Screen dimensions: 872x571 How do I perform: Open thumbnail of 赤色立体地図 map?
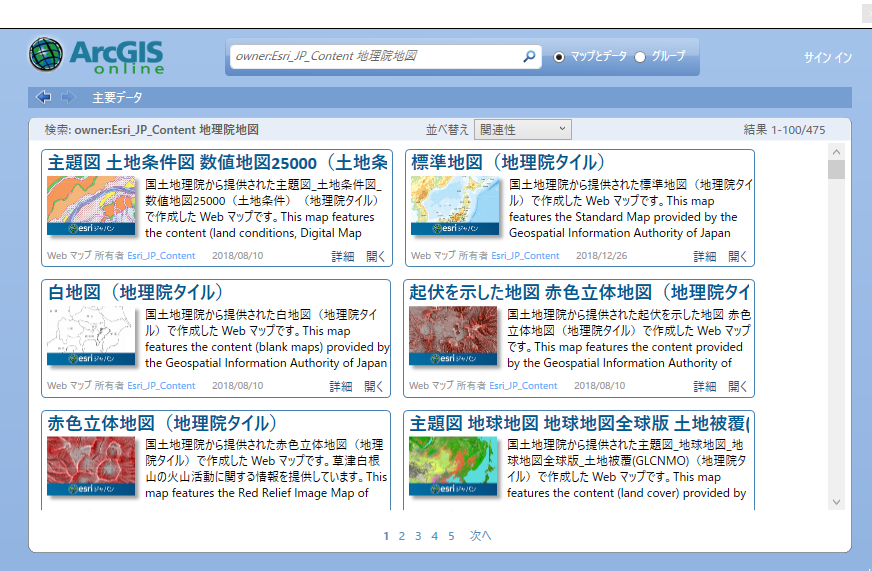point(91,466)
